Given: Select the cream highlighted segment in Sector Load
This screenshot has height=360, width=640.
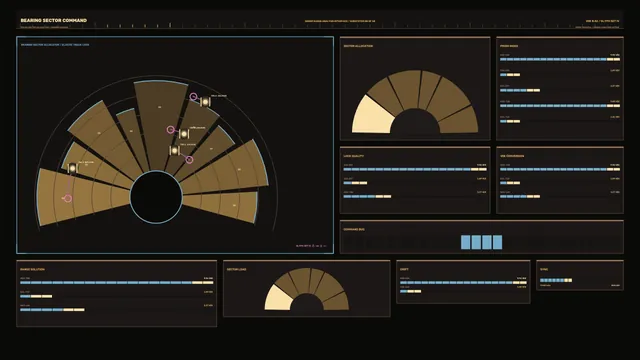Looking at the screenshot, I should coord(278,298).
